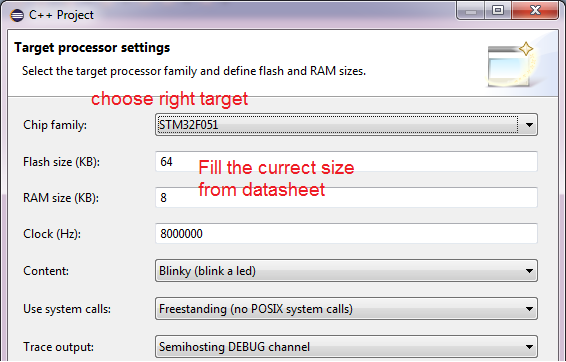Click the Flash size (KB) label
This screenshot has height=362, width=566.
[61, 162]
